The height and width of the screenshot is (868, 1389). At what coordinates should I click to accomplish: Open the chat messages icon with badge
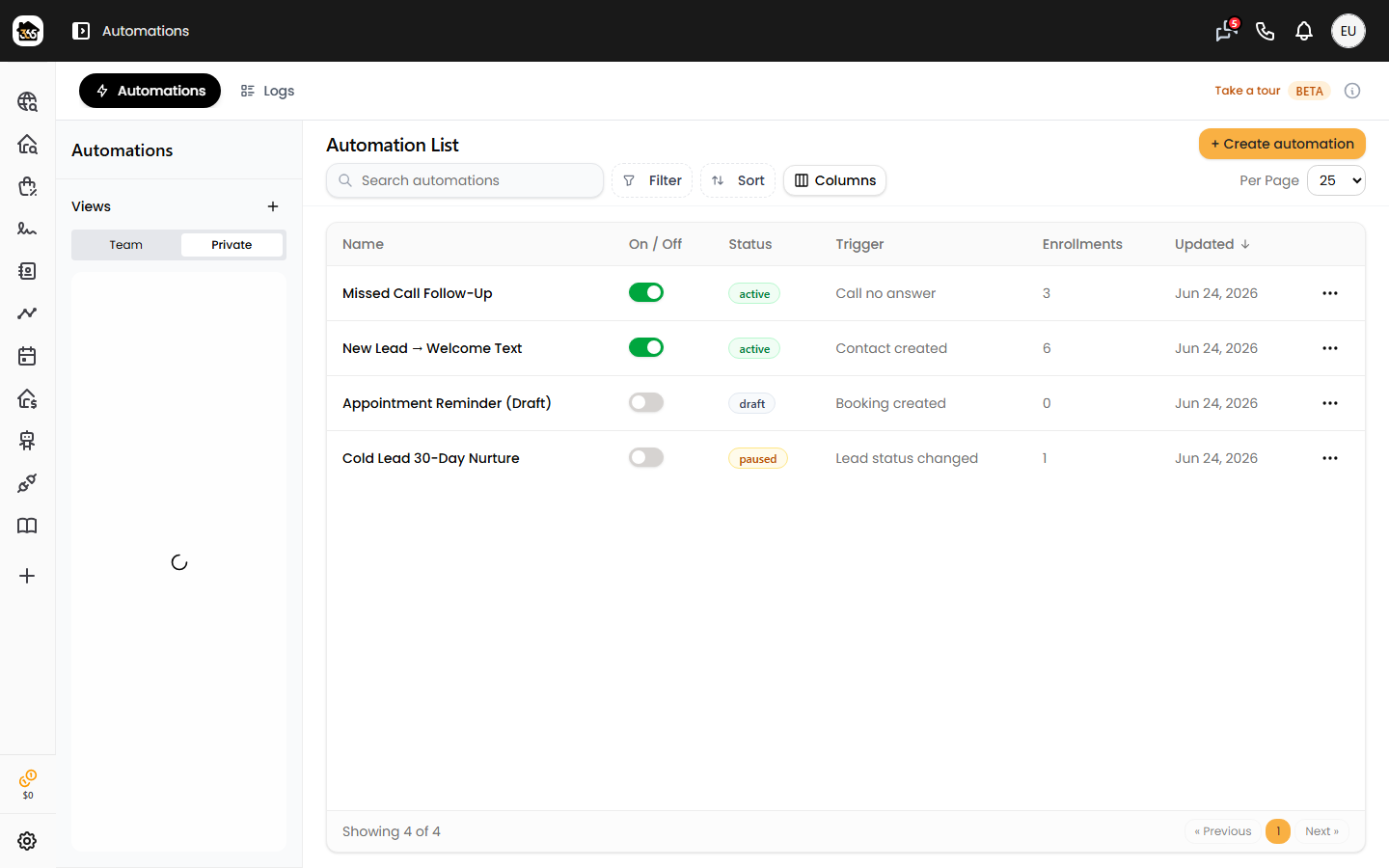(x=1226, y=31)
